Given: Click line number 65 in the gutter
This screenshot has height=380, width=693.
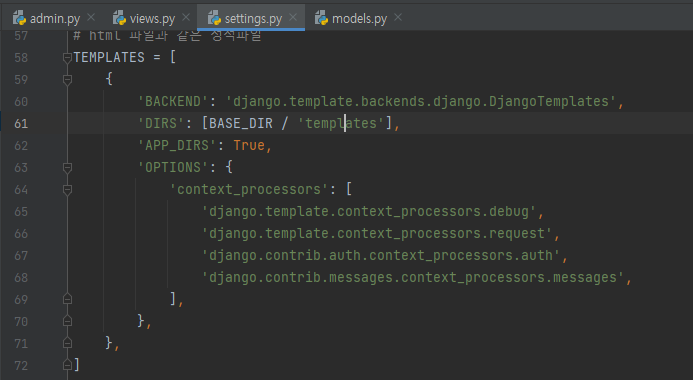Looking at the screenshot, I should tap(21, 212).
